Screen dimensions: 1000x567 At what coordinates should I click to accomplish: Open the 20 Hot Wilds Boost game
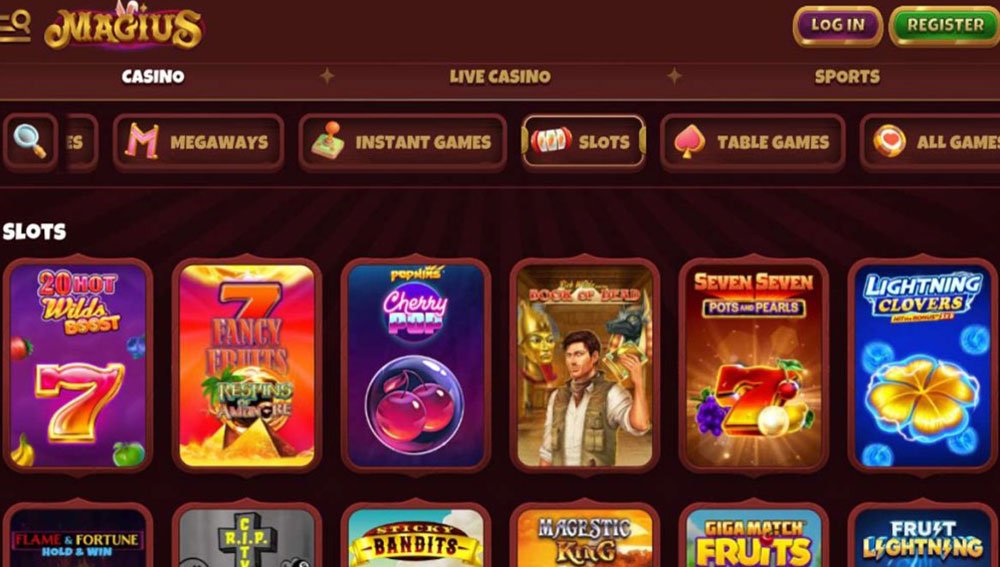pyautogui.click(x=78, y=366)
